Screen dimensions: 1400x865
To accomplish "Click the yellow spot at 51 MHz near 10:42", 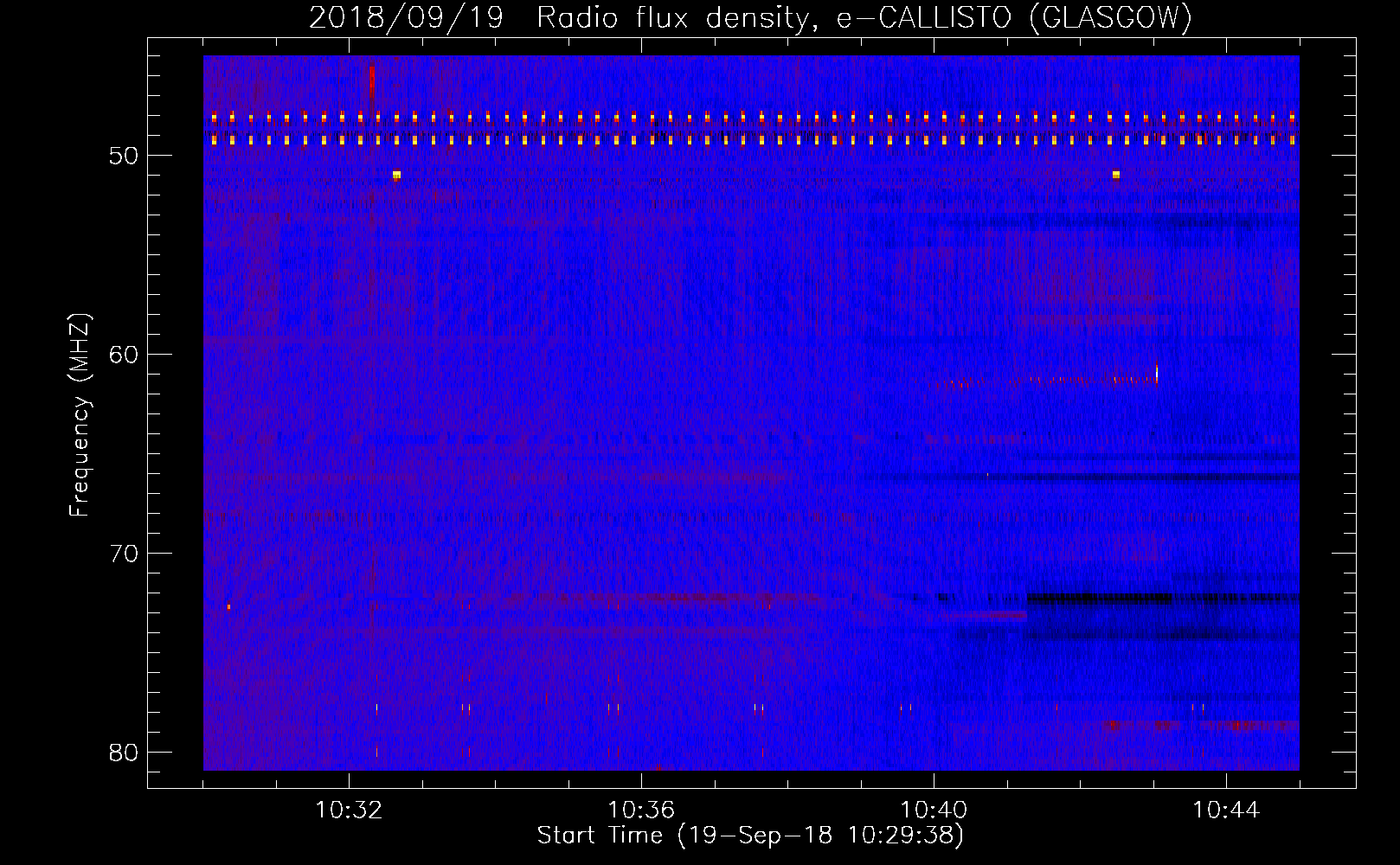I will point(1115,175).
